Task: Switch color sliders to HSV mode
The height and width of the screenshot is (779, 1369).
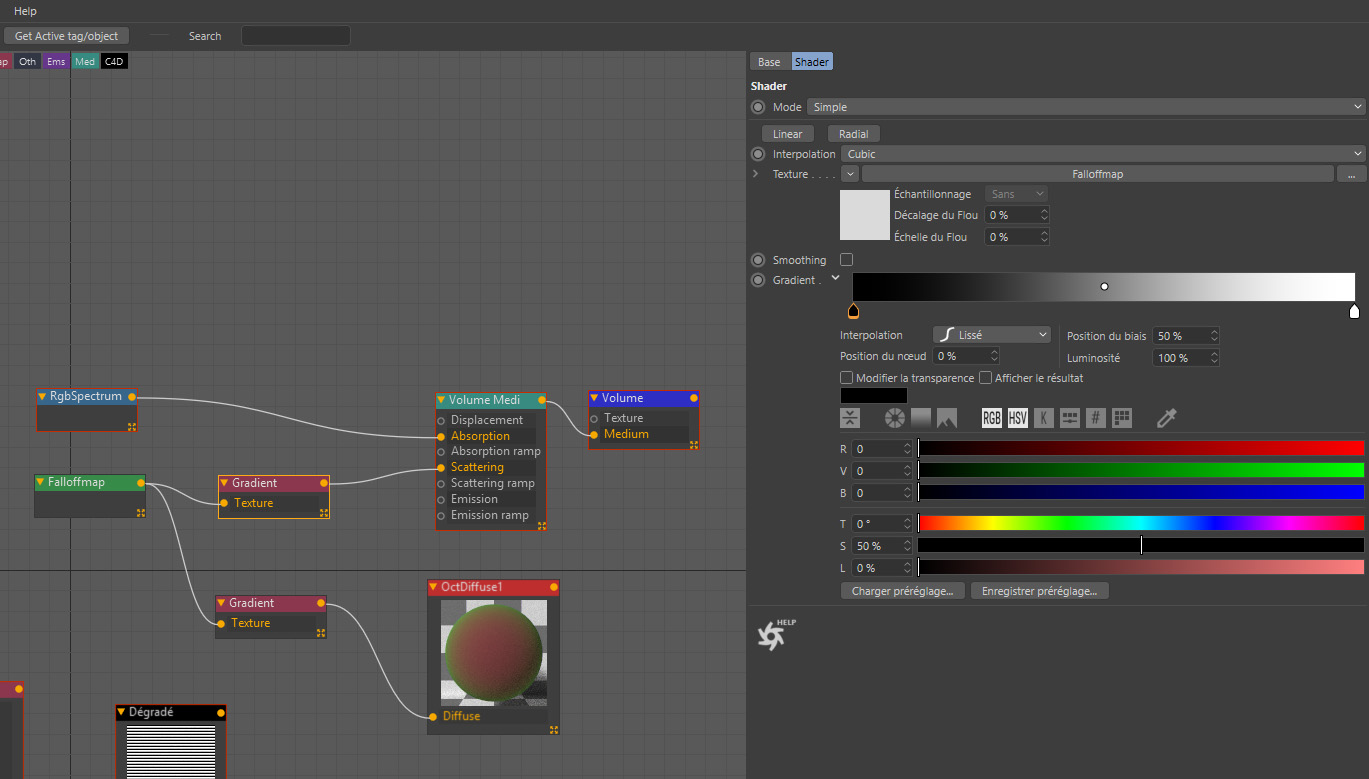Action: [x=1018, y=418]
